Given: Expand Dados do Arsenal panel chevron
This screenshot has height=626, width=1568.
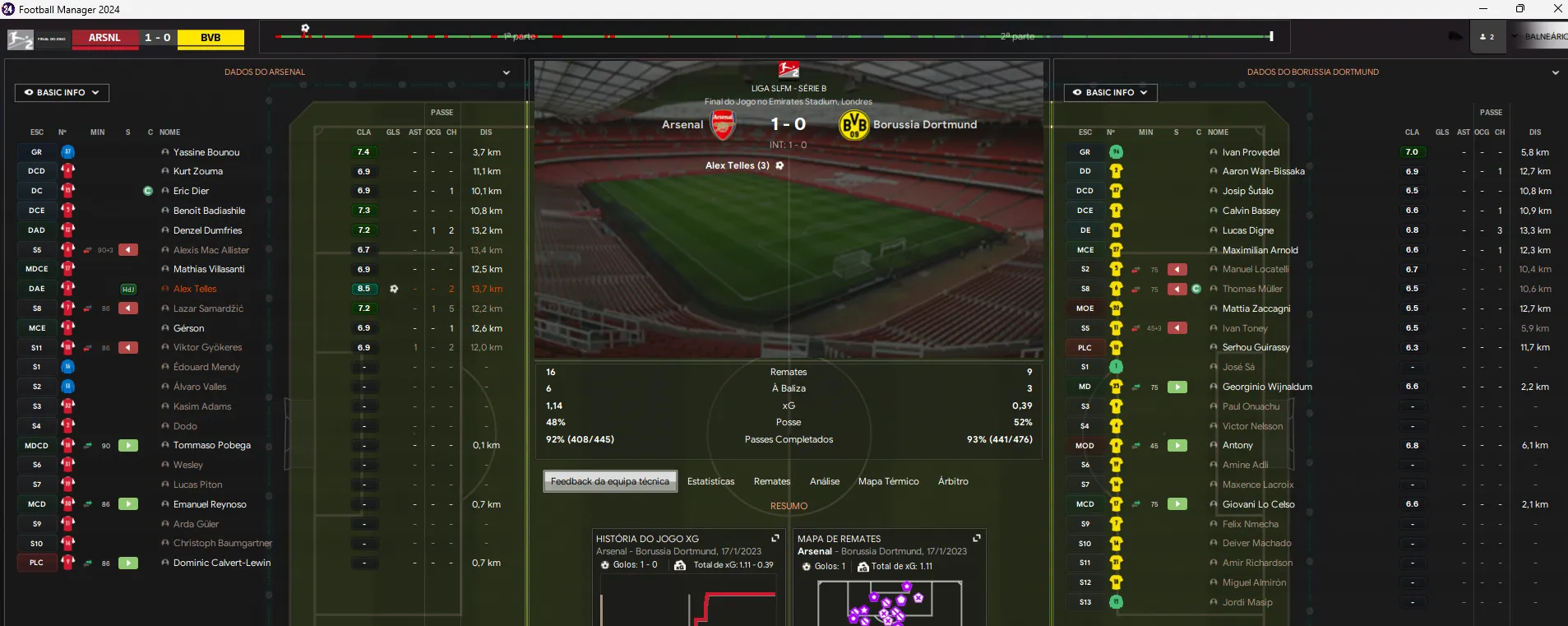Looking at the screenshot, I should point(506,72).
